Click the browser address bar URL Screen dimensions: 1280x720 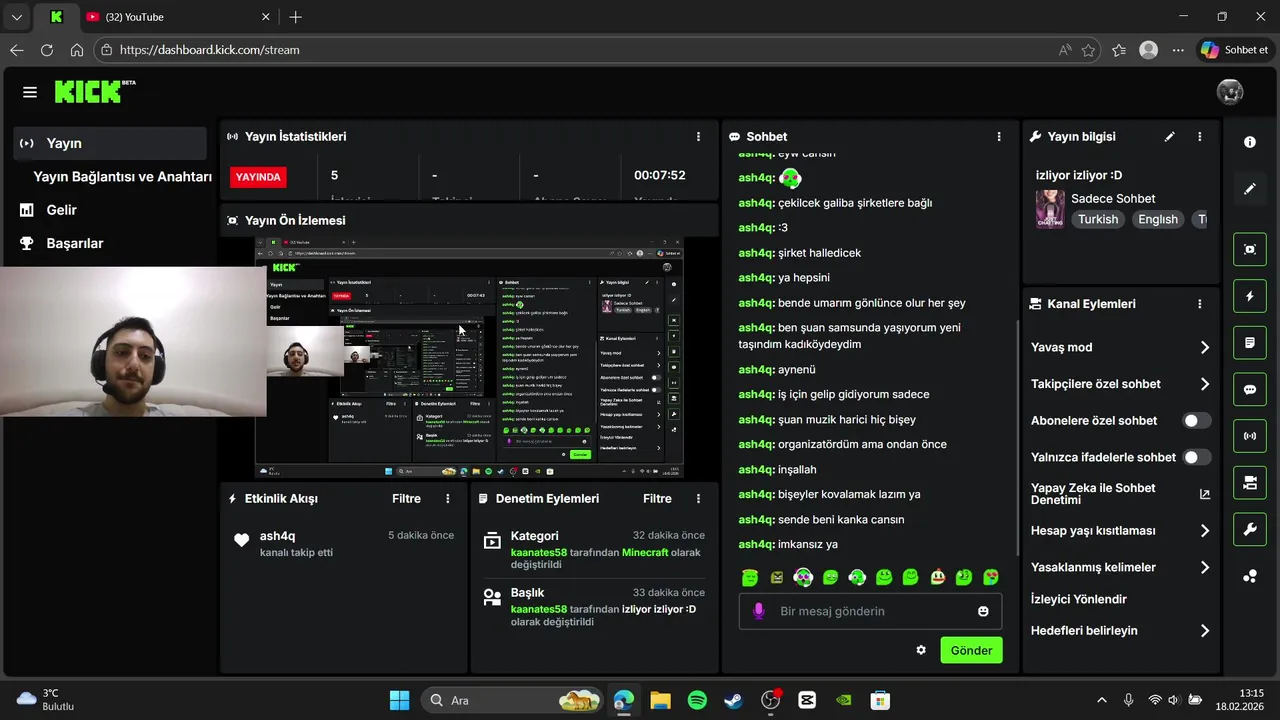(210, 50)
